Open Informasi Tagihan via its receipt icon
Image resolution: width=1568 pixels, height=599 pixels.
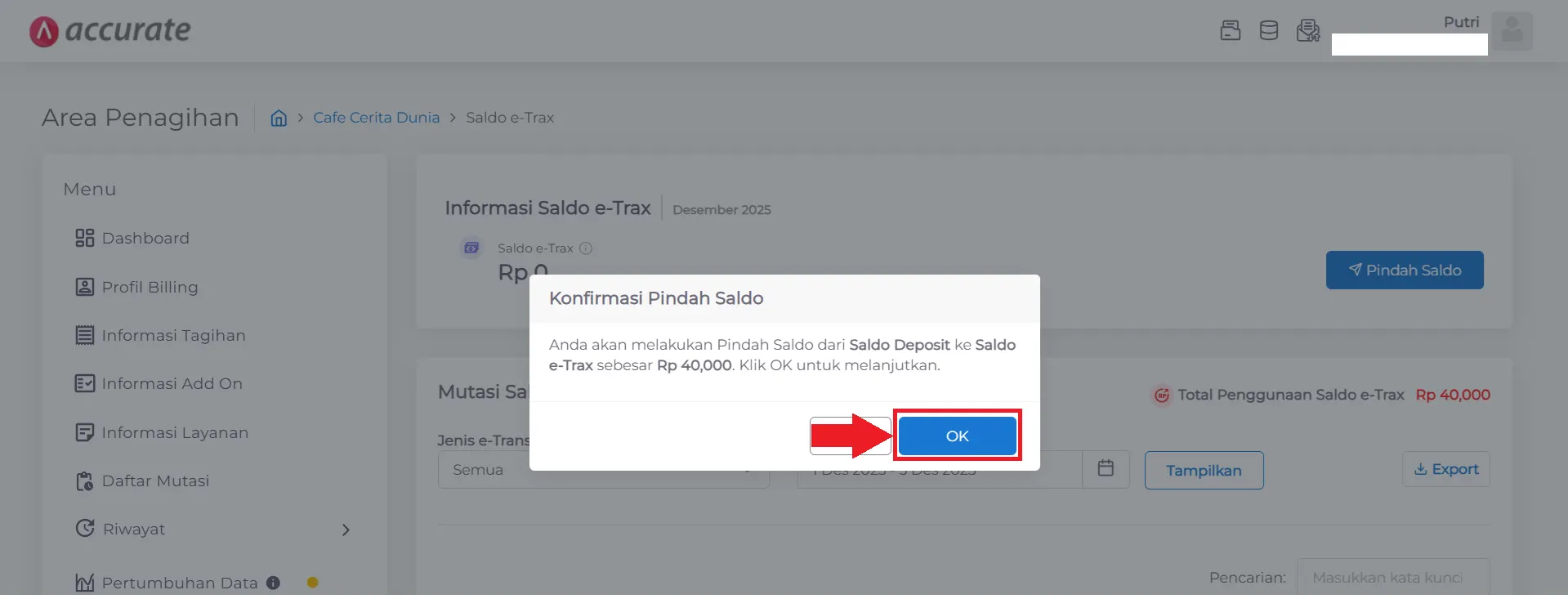(x=85, y=335)
